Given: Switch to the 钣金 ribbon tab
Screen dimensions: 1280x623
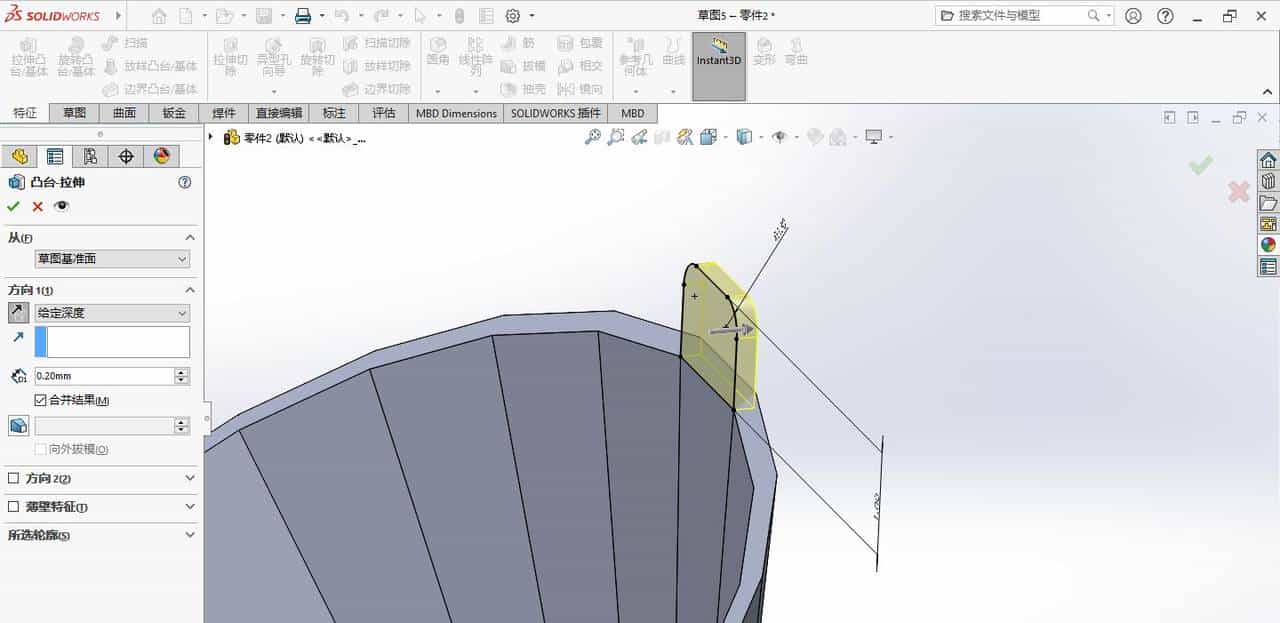Looking at the screenshot, I should point(172,113).
